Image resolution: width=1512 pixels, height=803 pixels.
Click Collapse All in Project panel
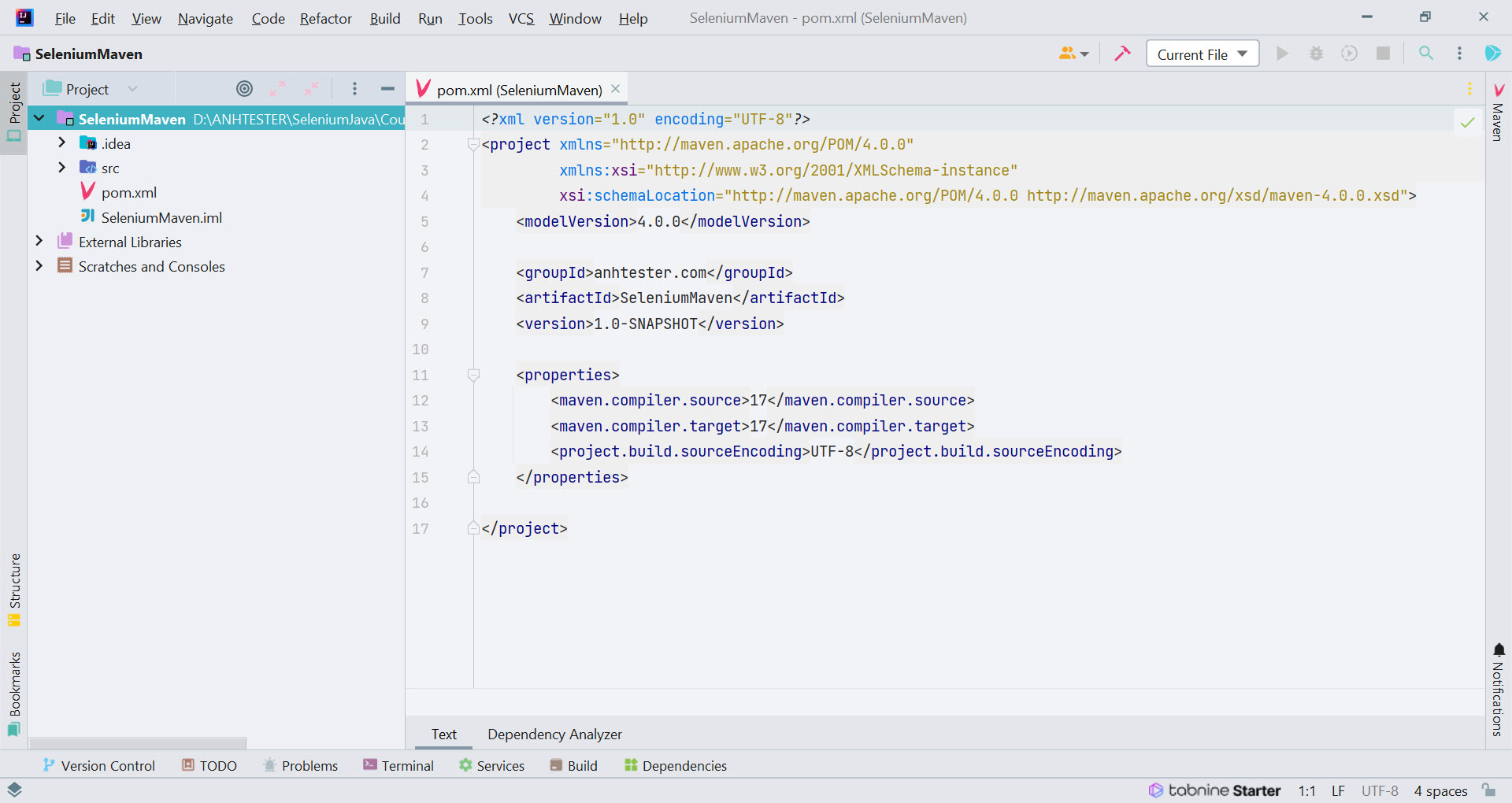pos(311,89)
